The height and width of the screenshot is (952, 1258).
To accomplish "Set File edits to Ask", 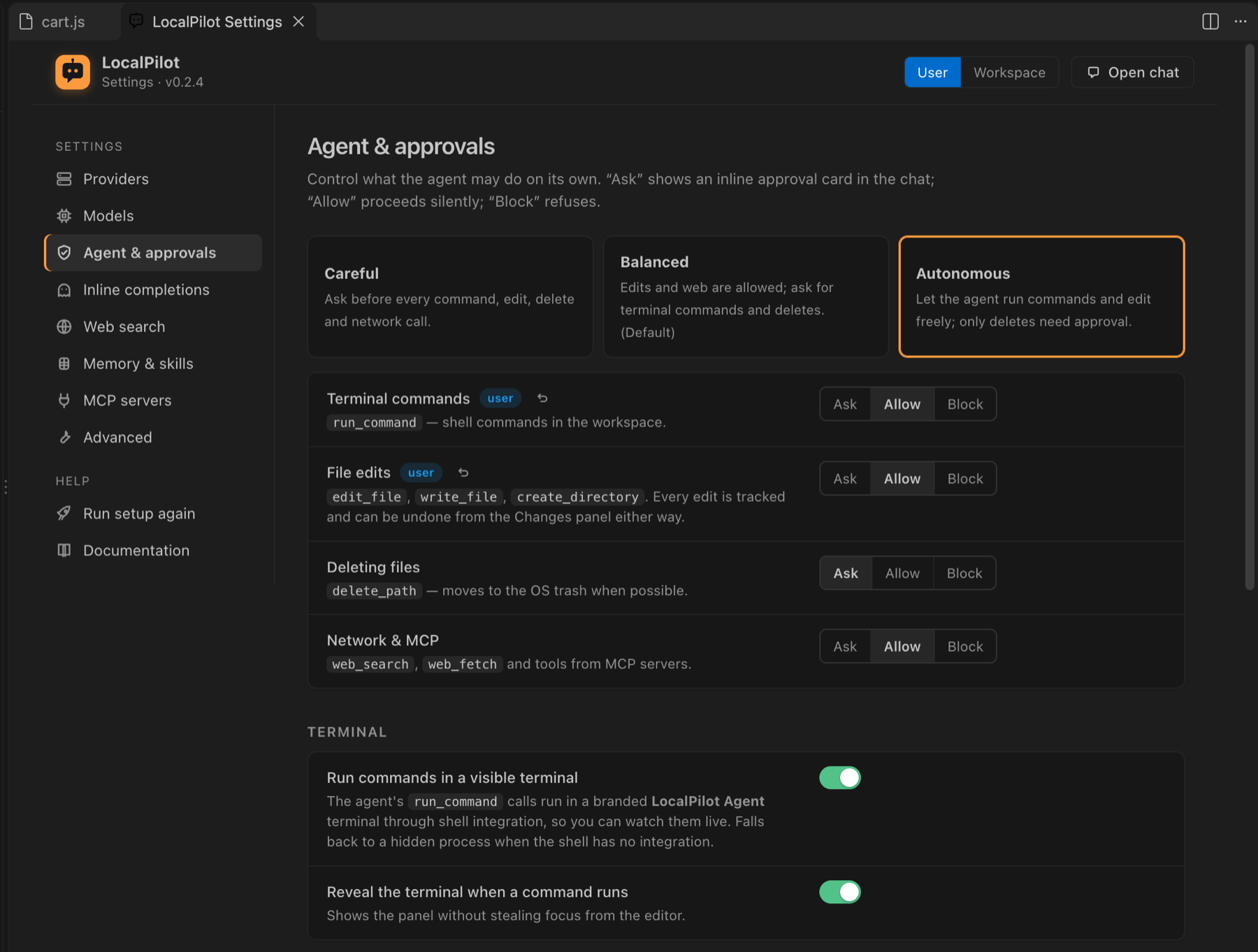I will (x=845, y=479).
